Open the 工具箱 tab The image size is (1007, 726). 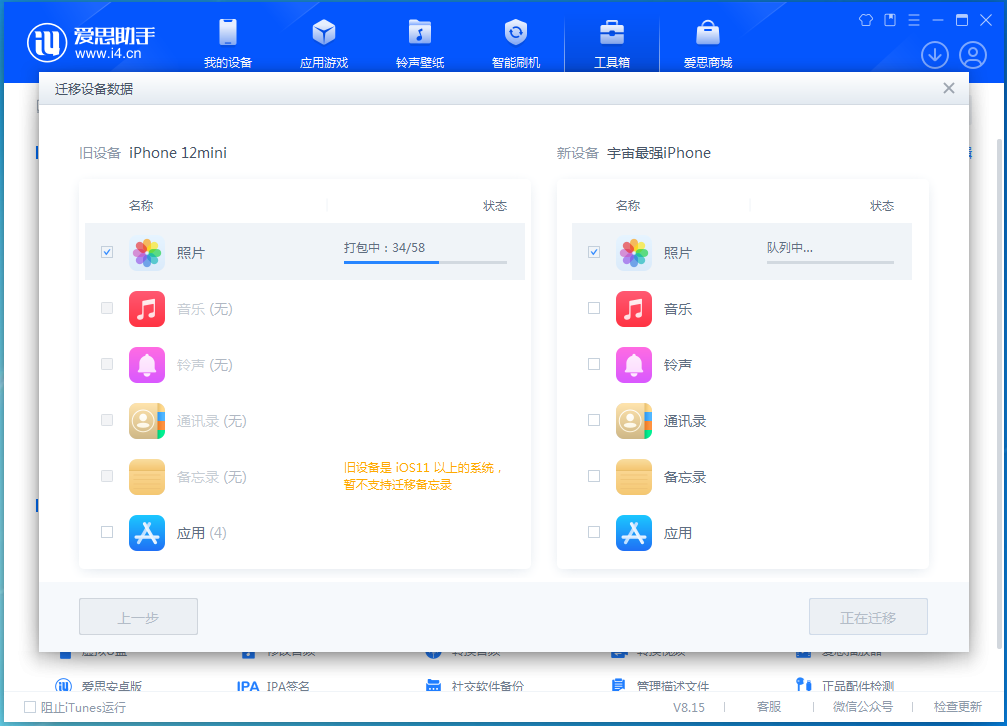pos(611,44)
